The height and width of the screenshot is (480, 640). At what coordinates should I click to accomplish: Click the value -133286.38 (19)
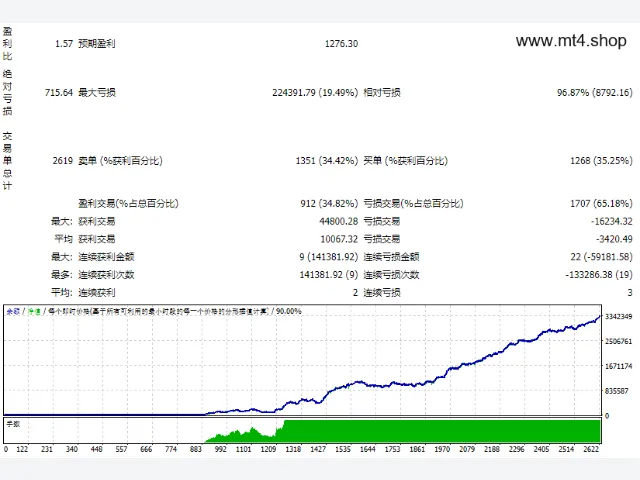(599, 275)
